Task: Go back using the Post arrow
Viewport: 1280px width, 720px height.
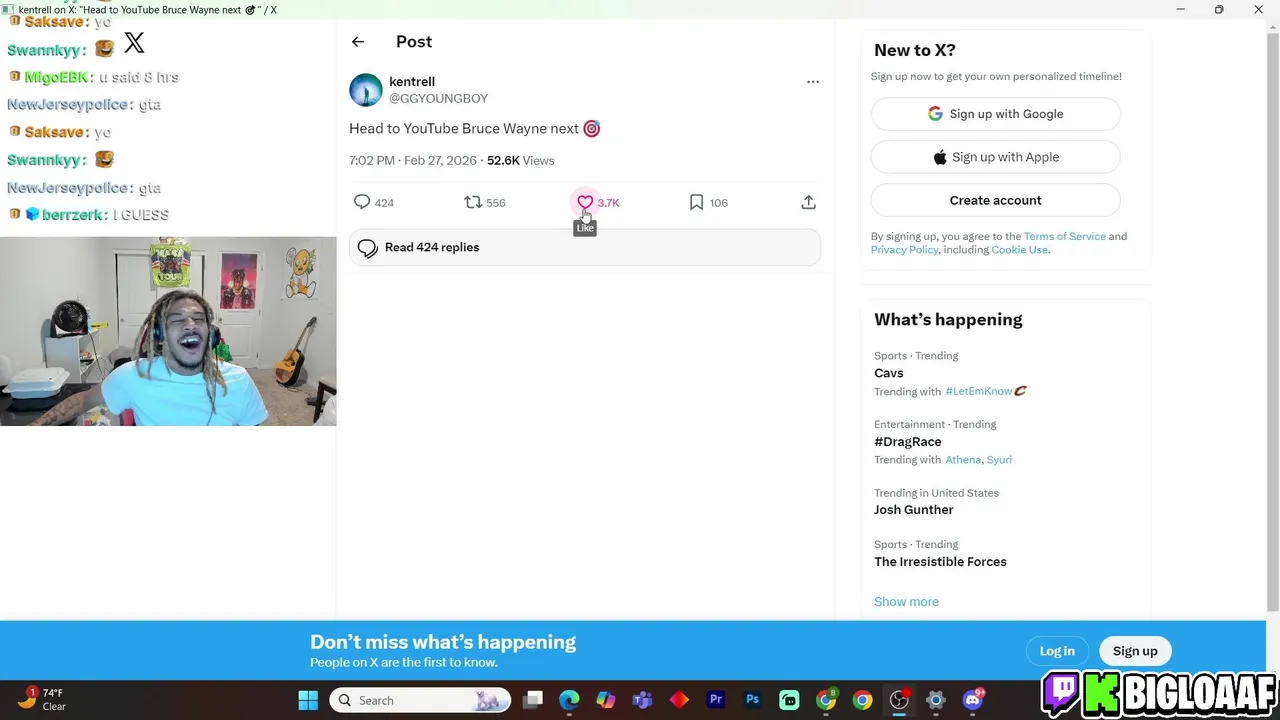Action: (x=358, y=42)
